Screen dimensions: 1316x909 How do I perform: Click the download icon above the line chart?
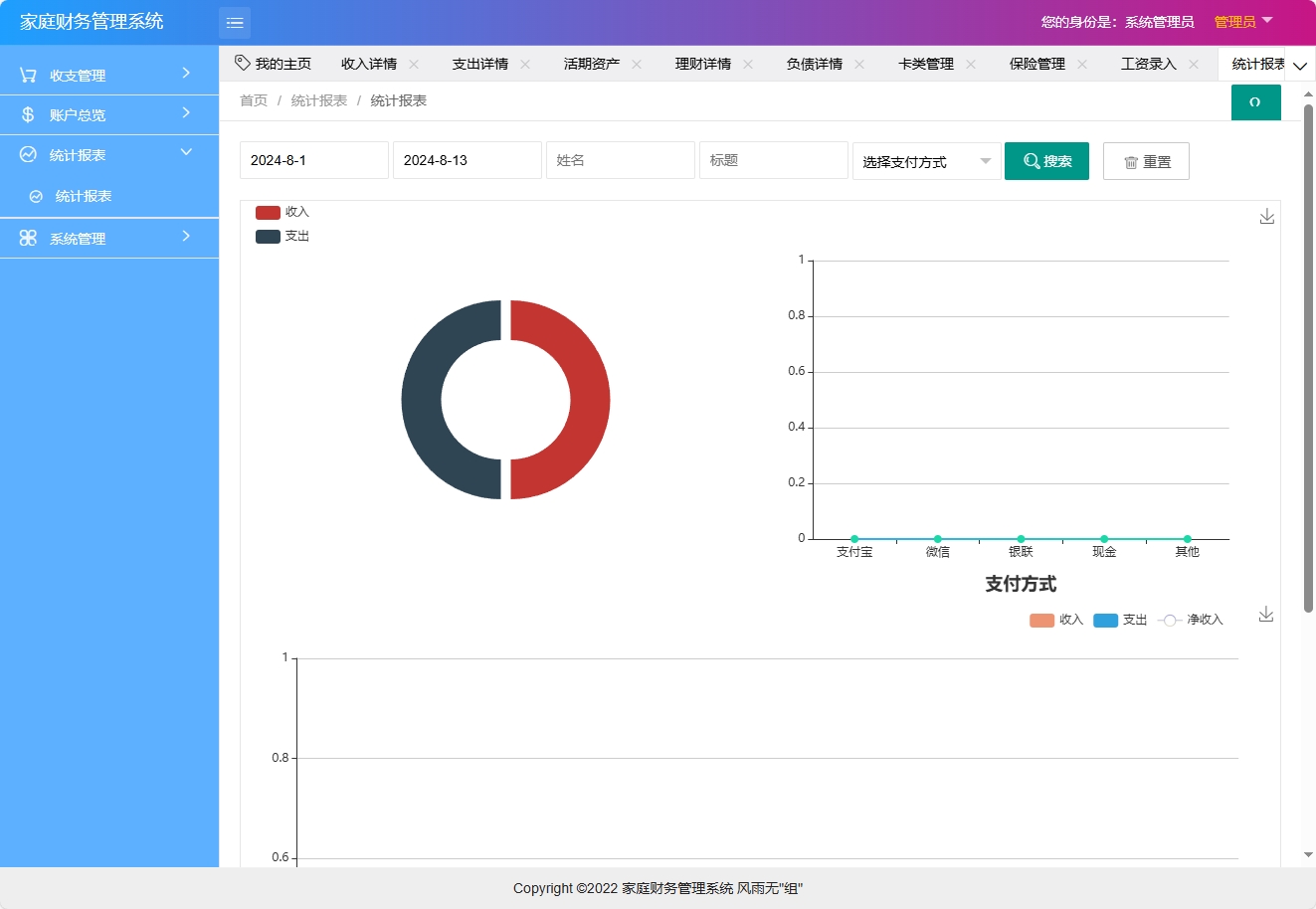(x=1265, y=614)
